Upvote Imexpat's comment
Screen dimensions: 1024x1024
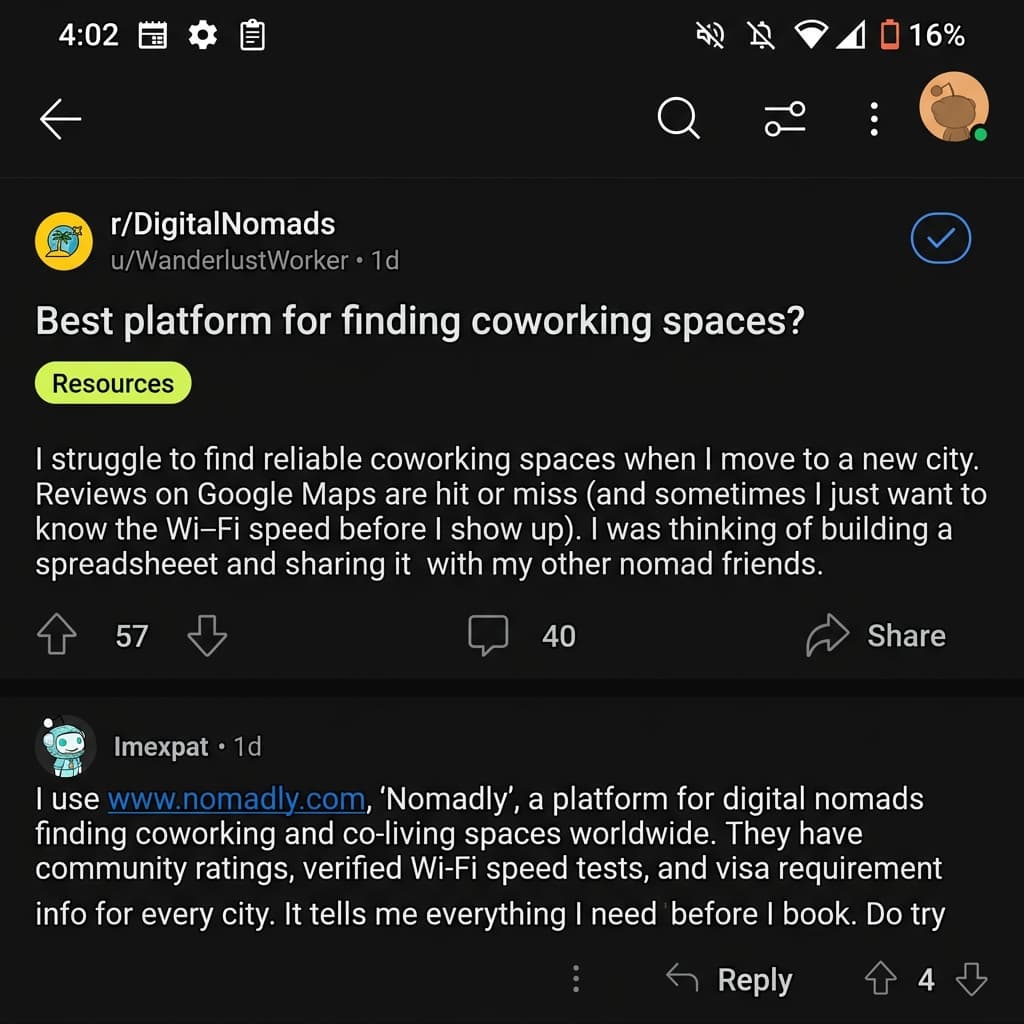click(x=881, y=980)
